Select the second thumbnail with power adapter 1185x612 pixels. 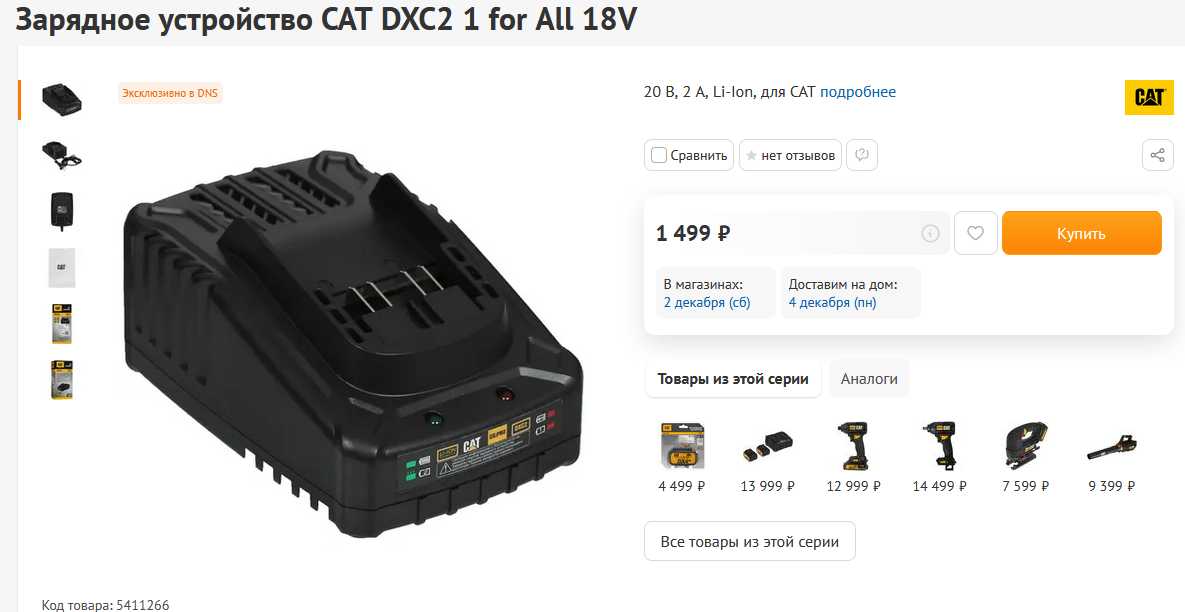[x=62, y=155]
